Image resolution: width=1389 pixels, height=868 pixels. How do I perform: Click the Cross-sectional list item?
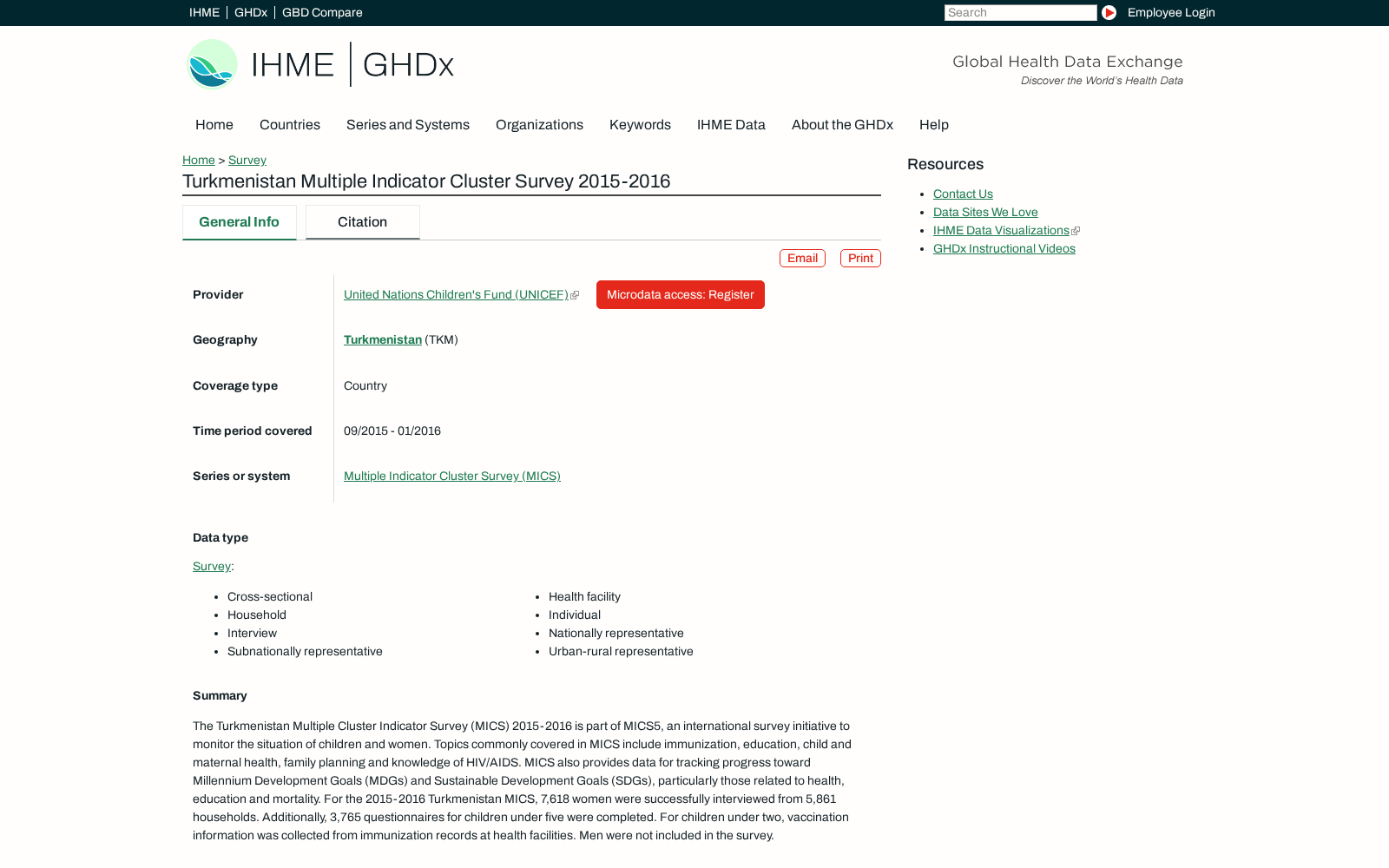pyautogui.click(x=270, y=597)
